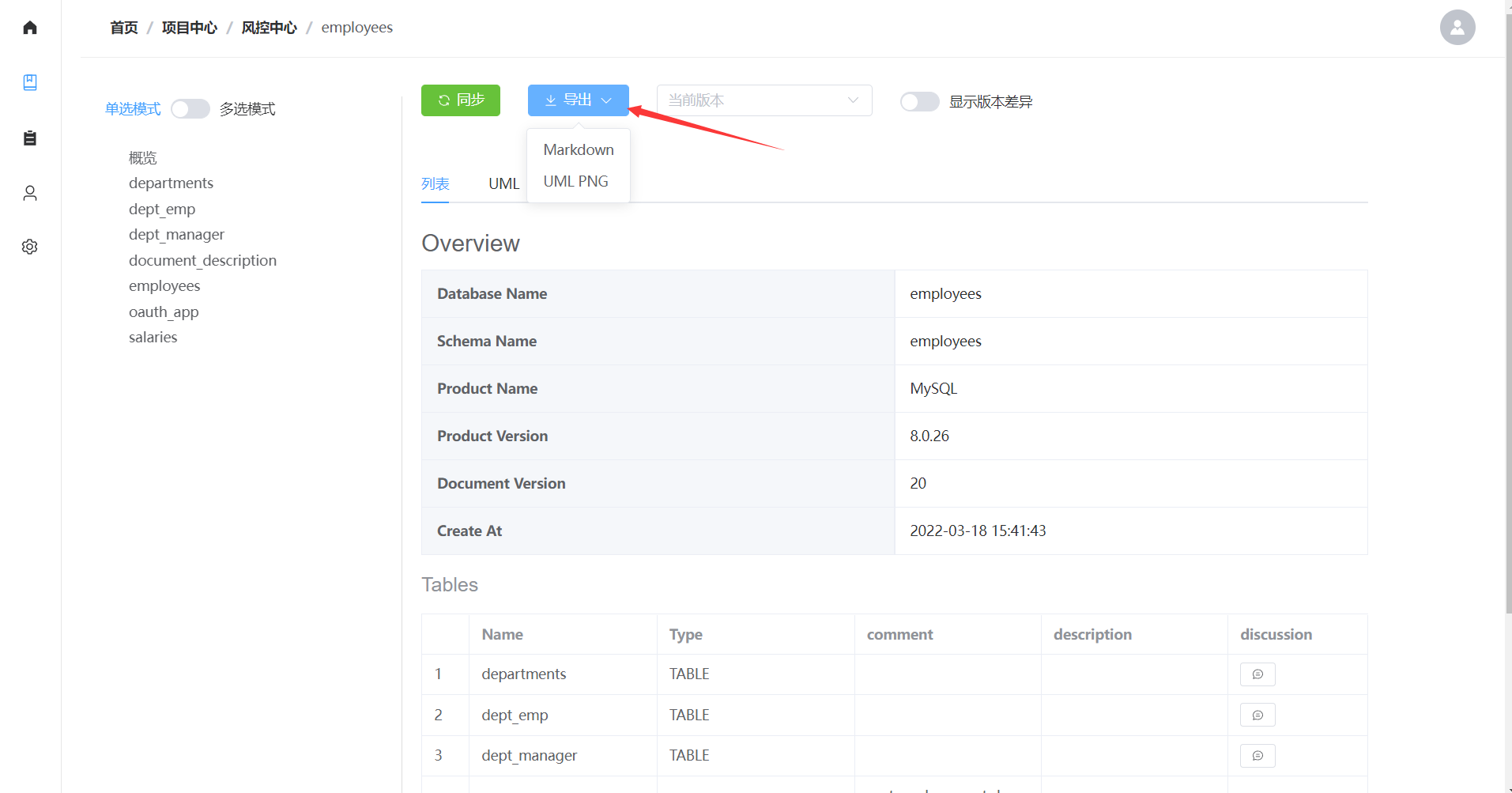
Task: Click the page's vertical scrollbar
Action: point(1508,316)
